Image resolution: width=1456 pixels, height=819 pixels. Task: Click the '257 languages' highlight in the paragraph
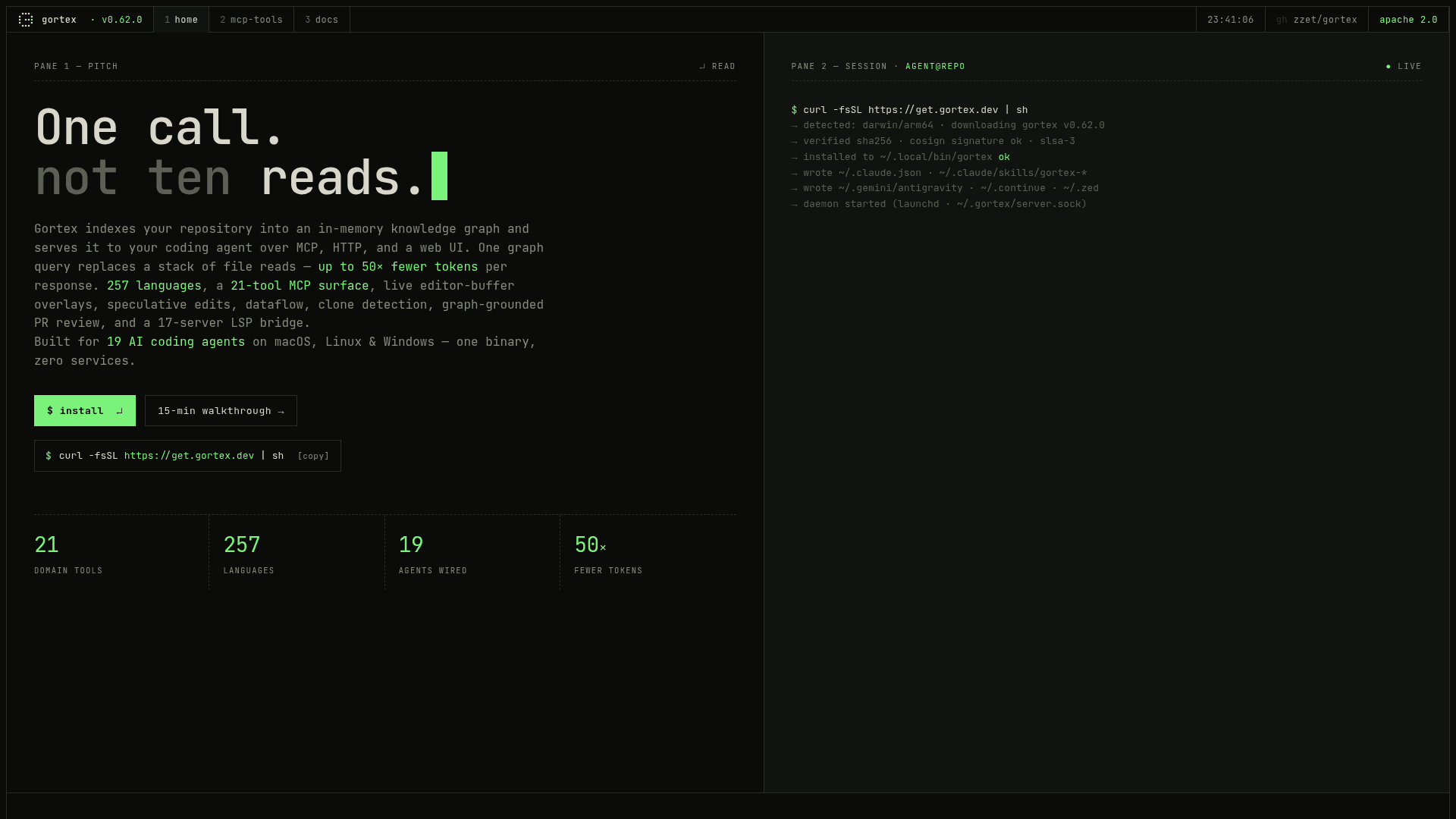(x=154, y=286)
